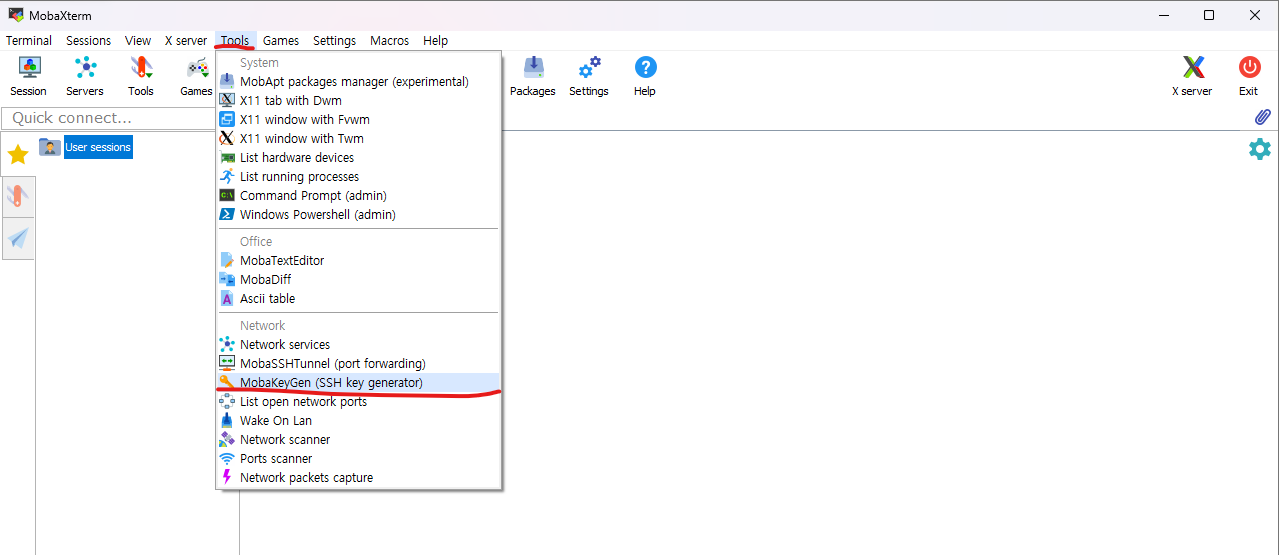This screenshot has width=1279, height=555.
Task: Maximize the MobaXterm window
Action: coord(1209,15)
